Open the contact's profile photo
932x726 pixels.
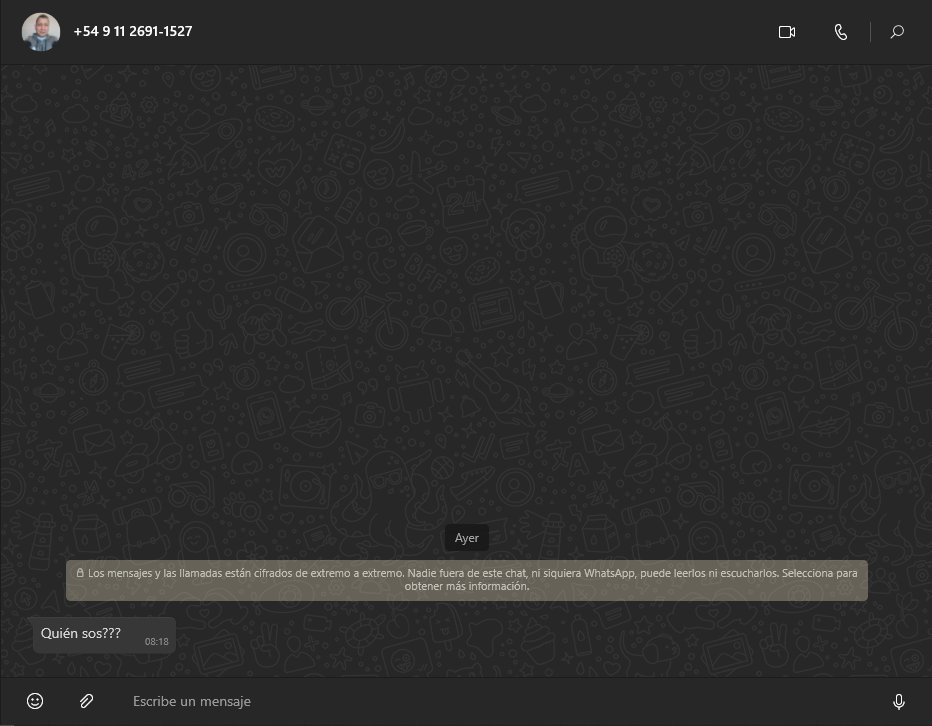[x=40, y=32]
